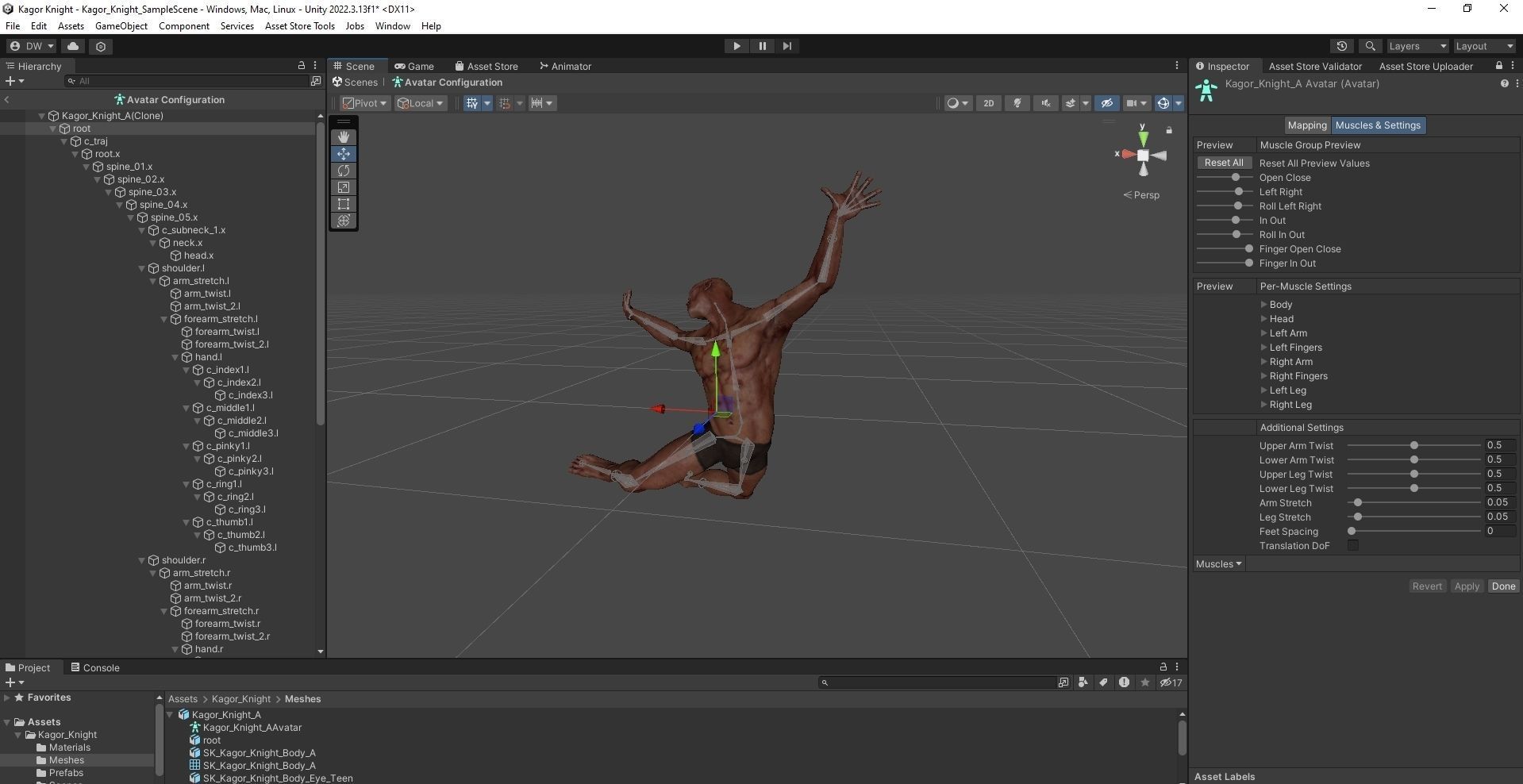Open the Pivot handle position dropdown
The width and height of the screenshot is (1523, 784).
pos(365,103)
